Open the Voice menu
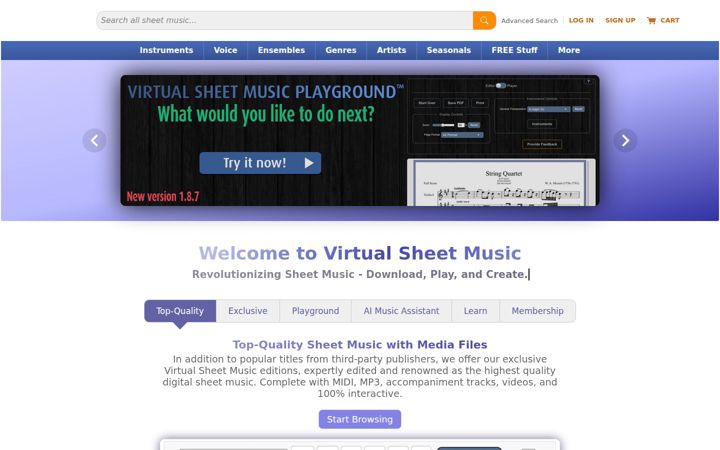Screen dimensions: 720x450 (x=225, y=50)
